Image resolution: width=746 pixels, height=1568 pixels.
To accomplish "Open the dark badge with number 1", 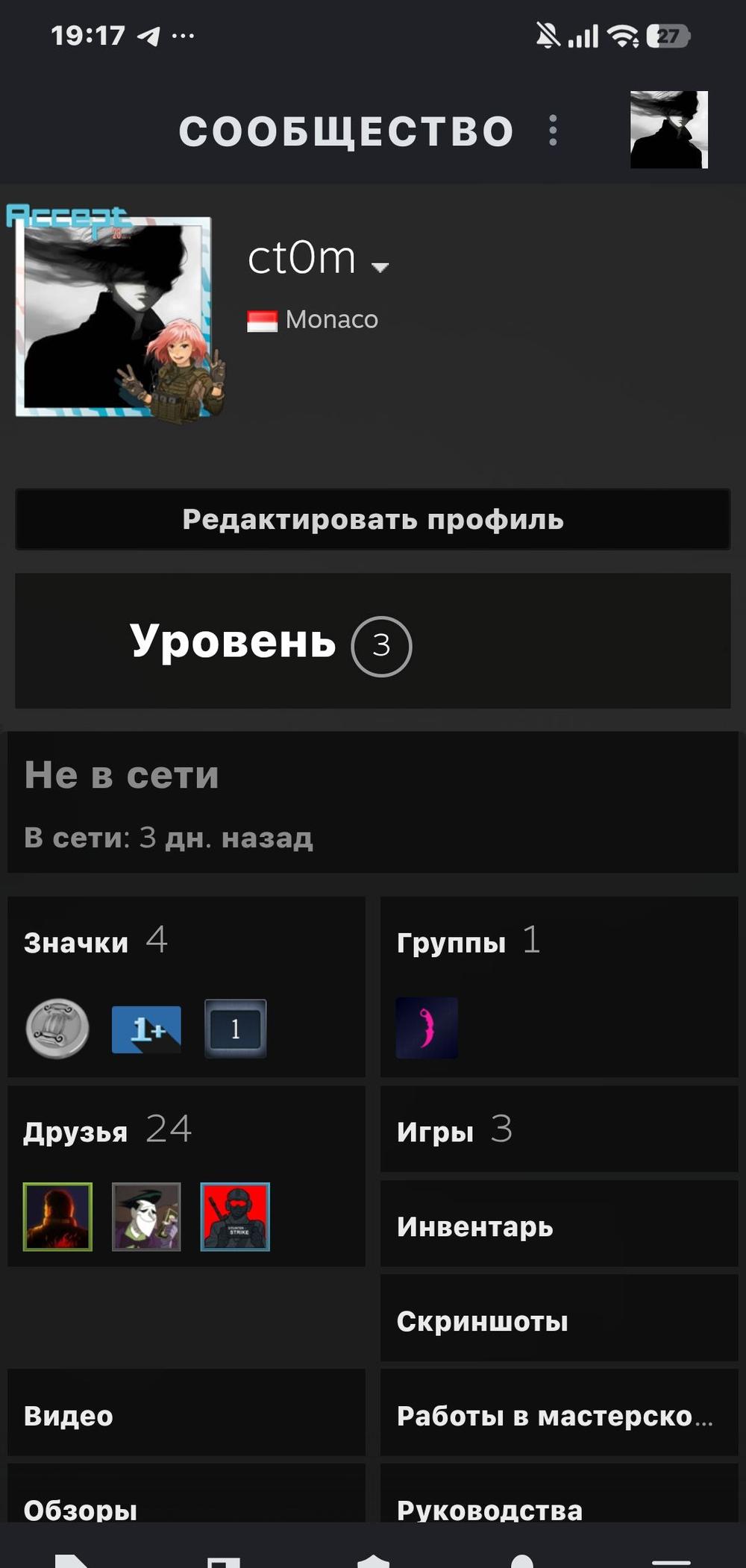I will [235, 1029].
